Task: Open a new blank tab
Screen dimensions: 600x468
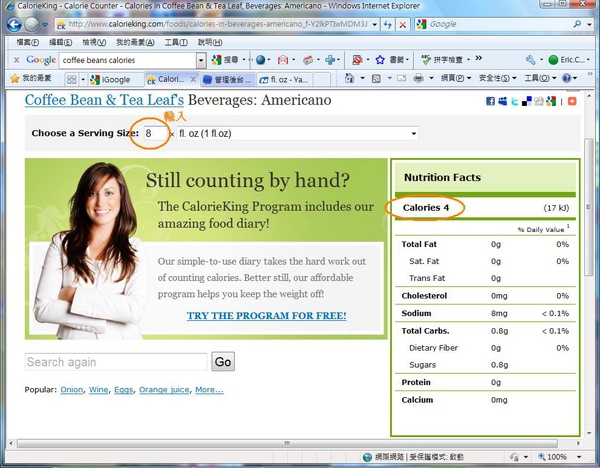Action: 322,80
